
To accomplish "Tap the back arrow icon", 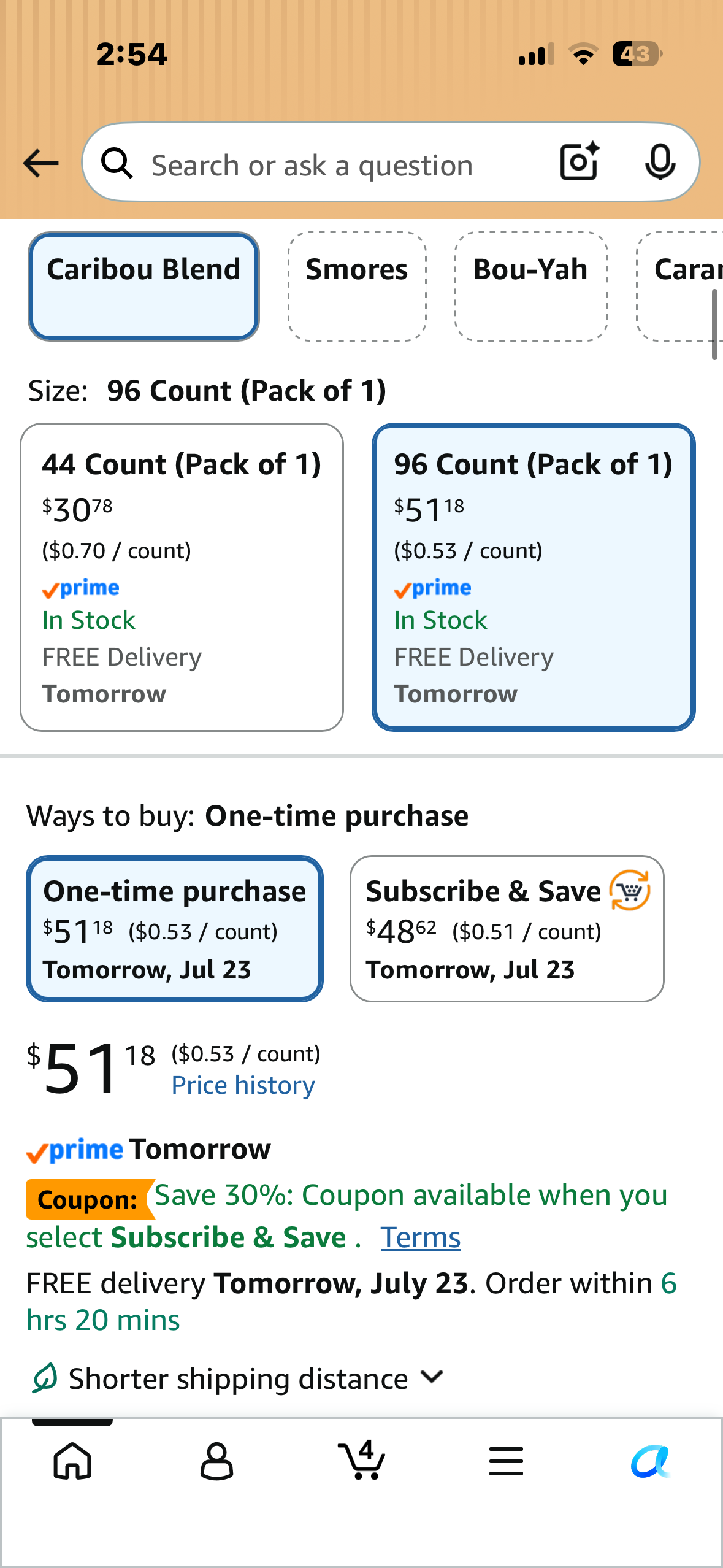I will pos(40,163).
